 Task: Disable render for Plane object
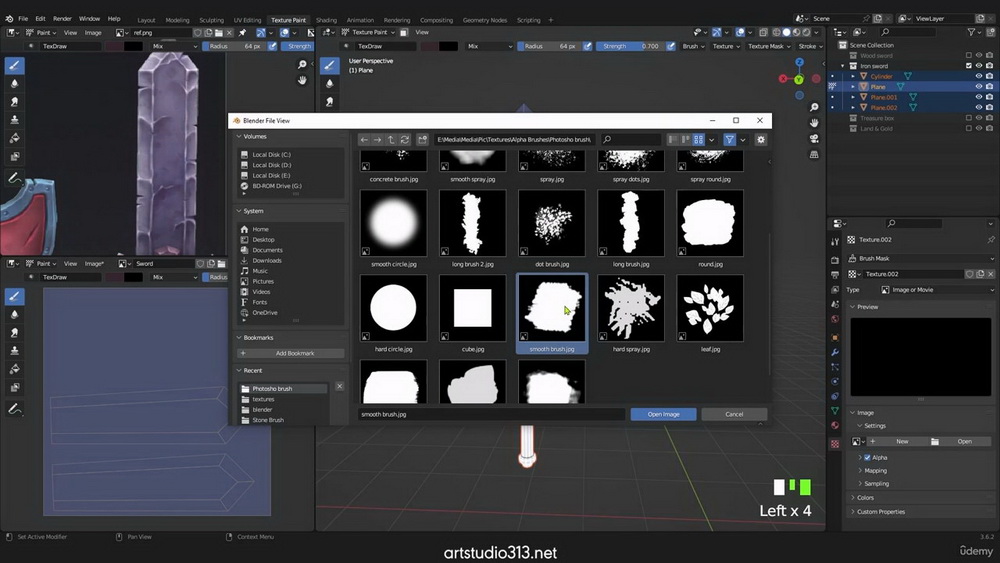pyautogui.click(x=989, y=86)
